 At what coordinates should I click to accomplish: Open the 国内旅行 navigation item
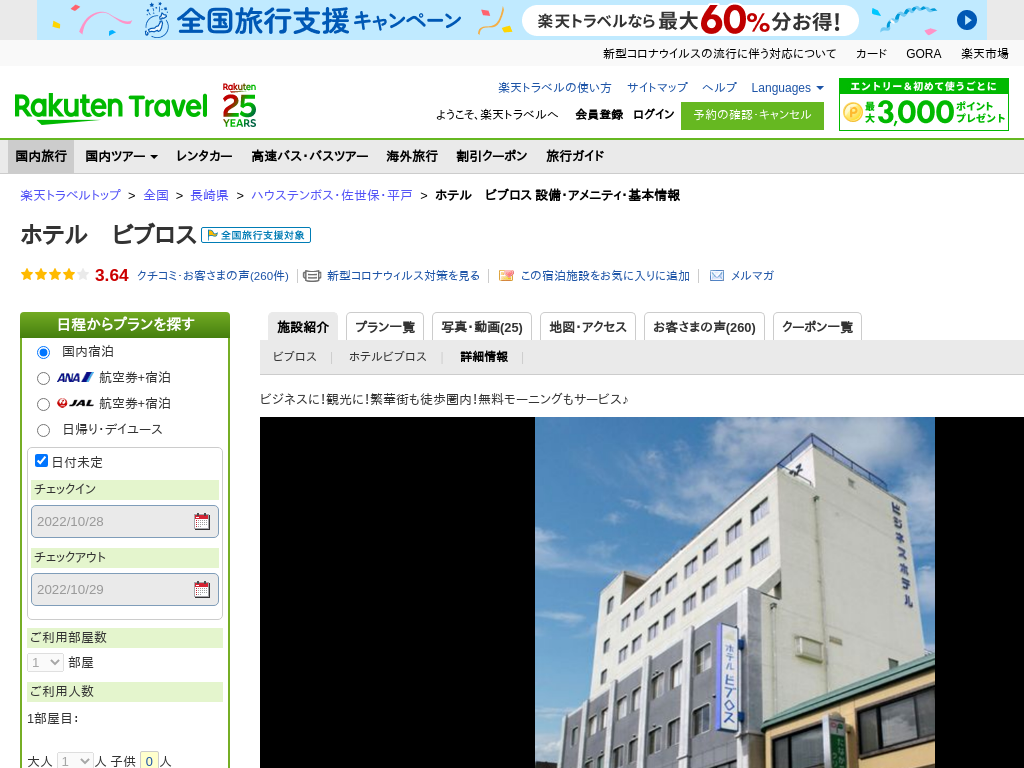40,156
